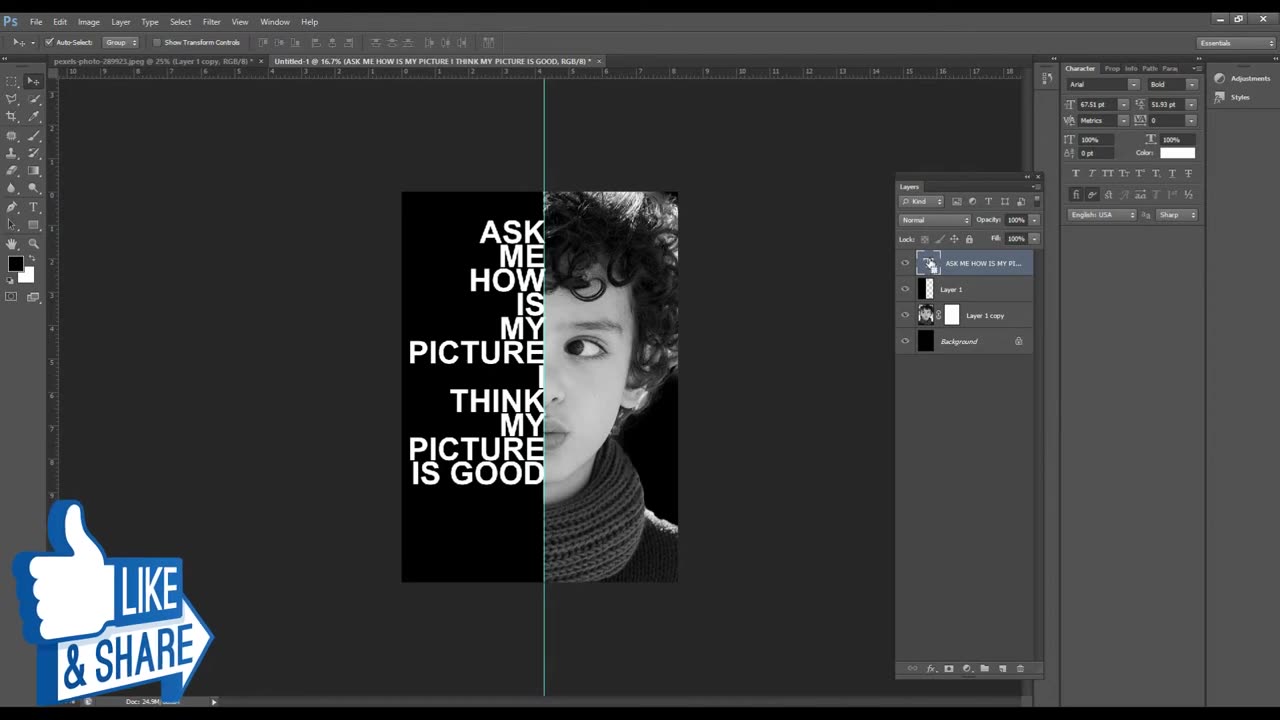
Task: Toggle Auto-Select checkbox
Action: (x=49, y=42)
